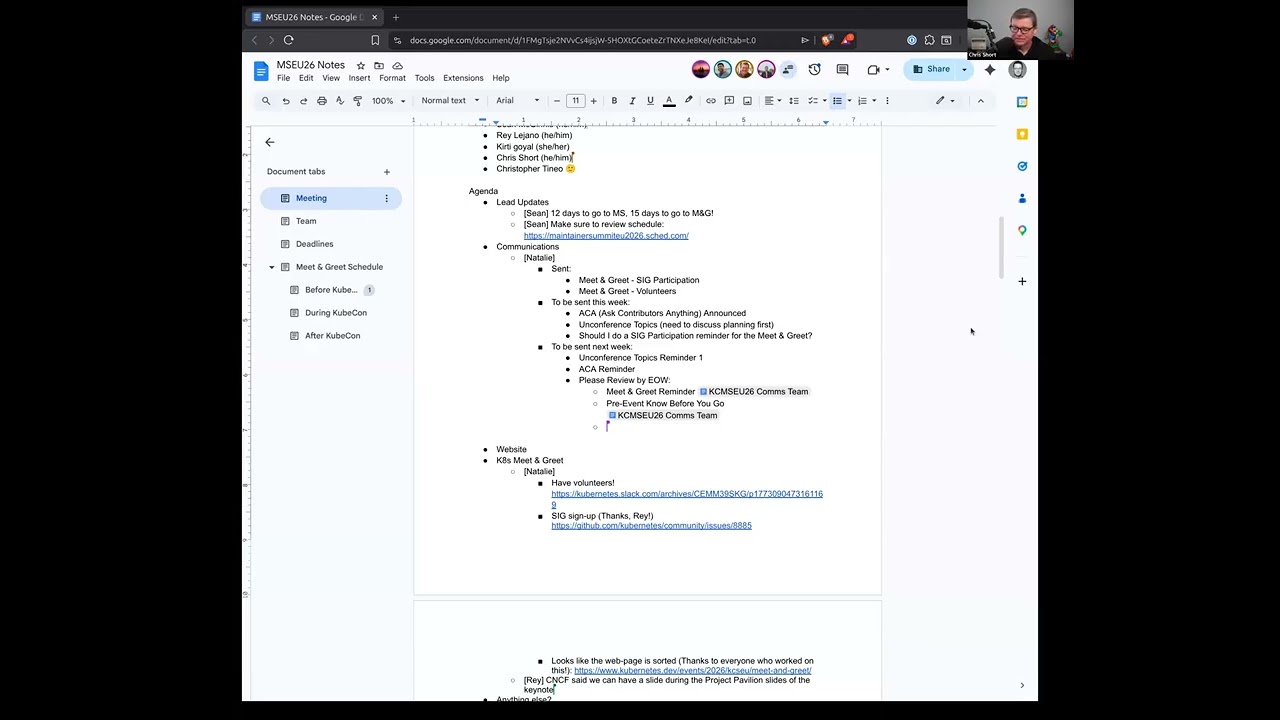Open the File menu

pos(284,78)
